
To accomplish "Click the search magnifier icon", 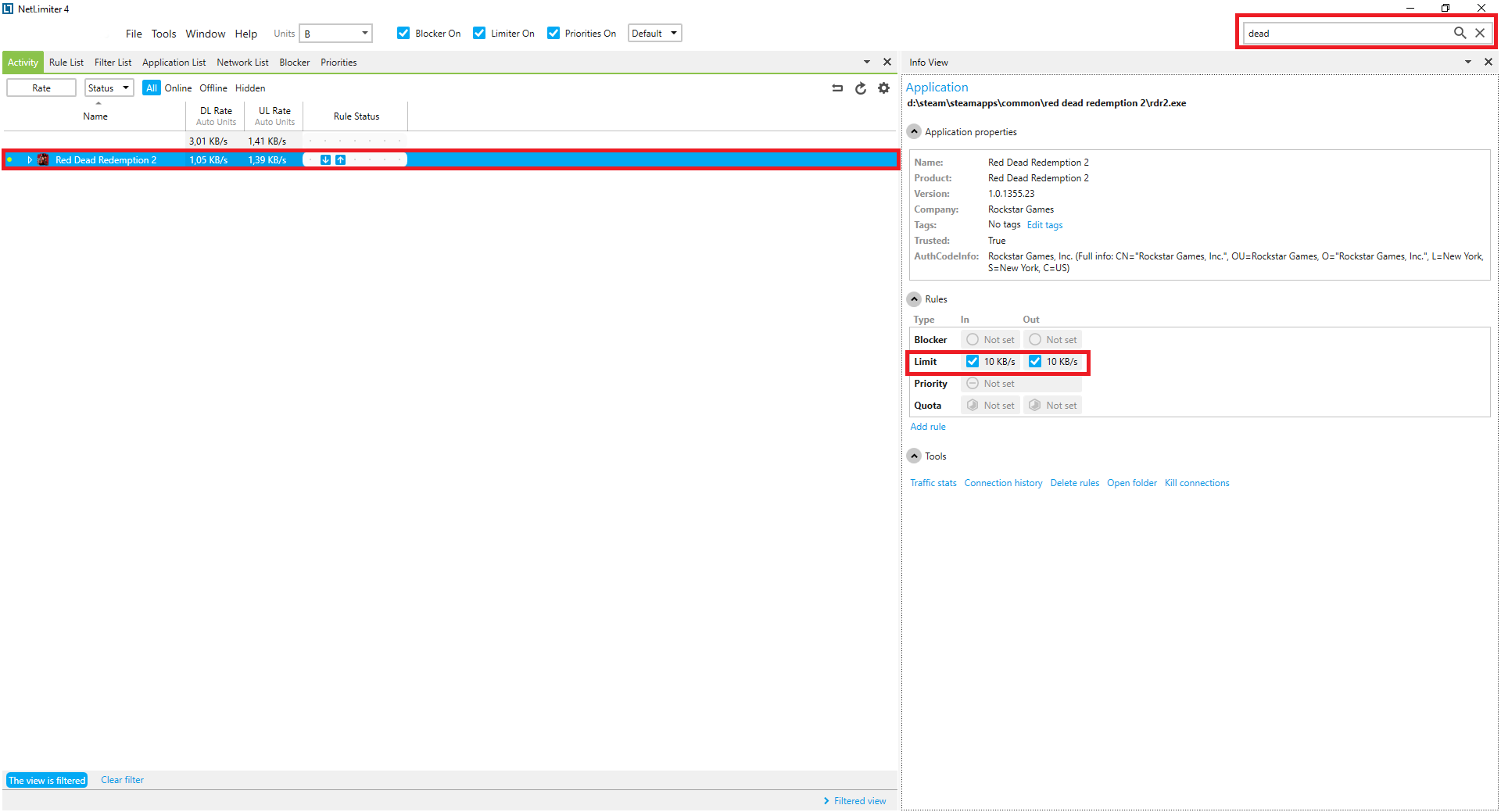I will 1460,33.
